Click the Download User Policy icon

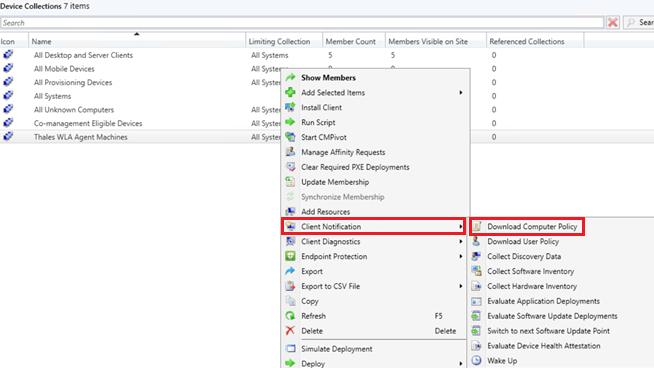click(476, 242)
